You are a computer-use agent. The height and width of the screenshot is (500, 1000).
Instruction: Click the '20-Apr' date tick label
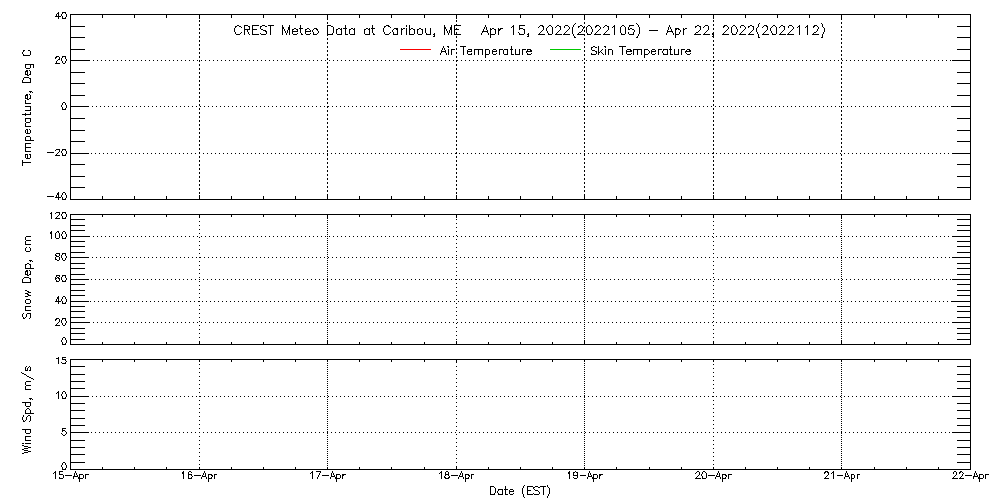click(x=713, y=476)
